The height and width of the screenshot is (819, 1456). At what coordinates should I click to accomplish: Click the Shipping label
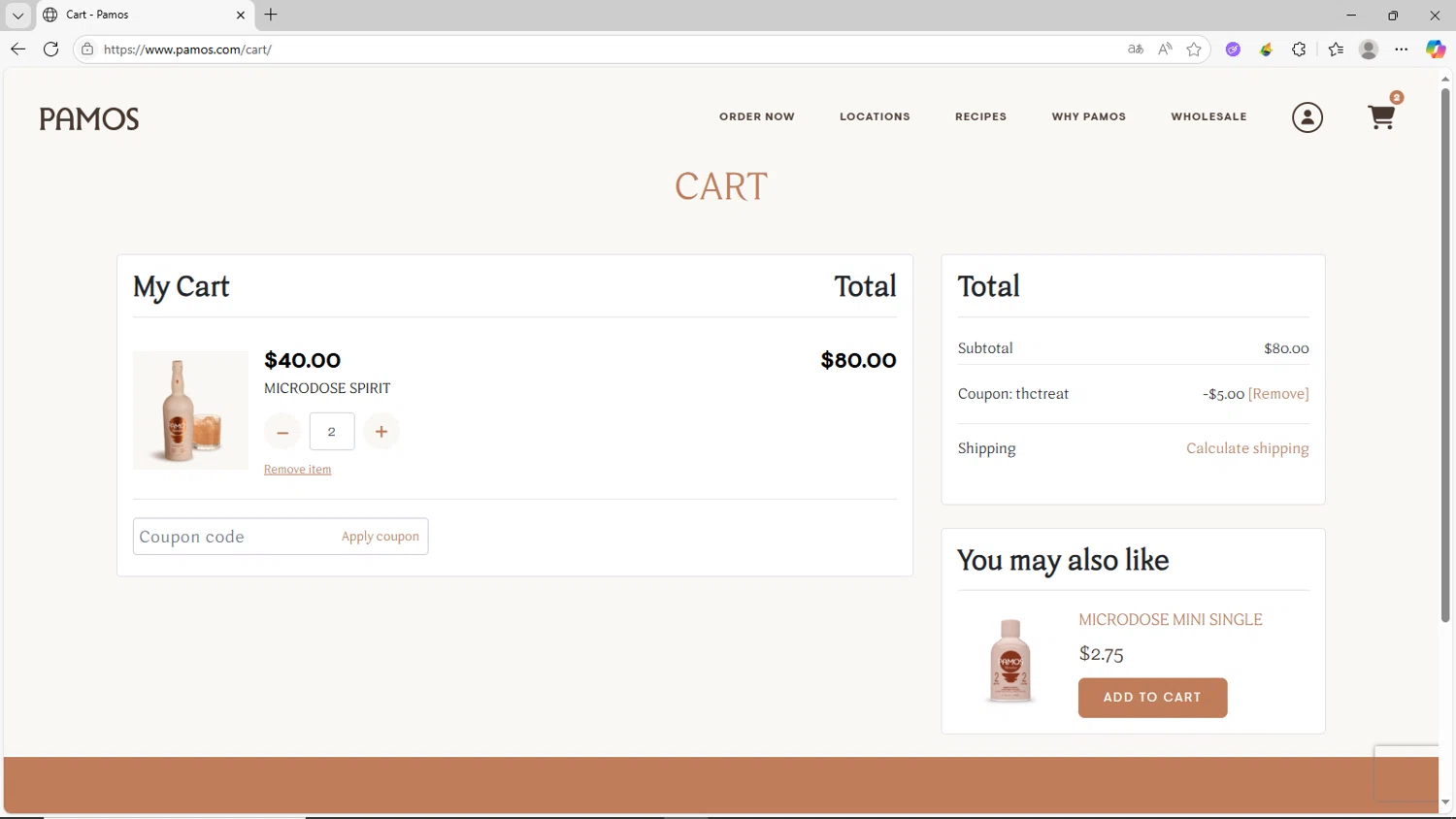[986, 448]
